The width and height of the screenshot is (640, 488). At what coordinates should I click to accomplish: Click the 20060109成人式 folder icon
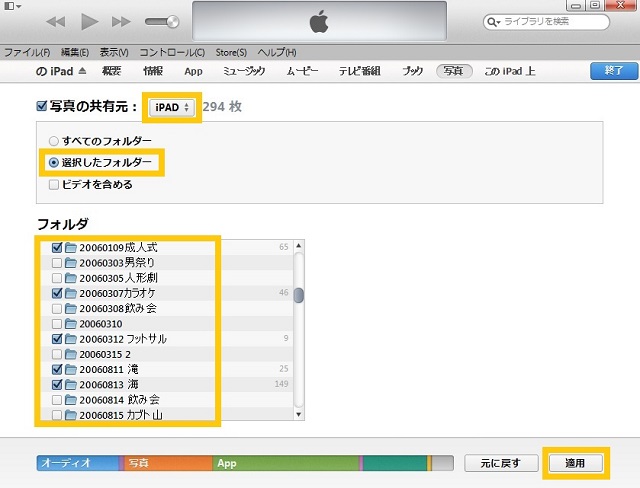coord(71,247)
